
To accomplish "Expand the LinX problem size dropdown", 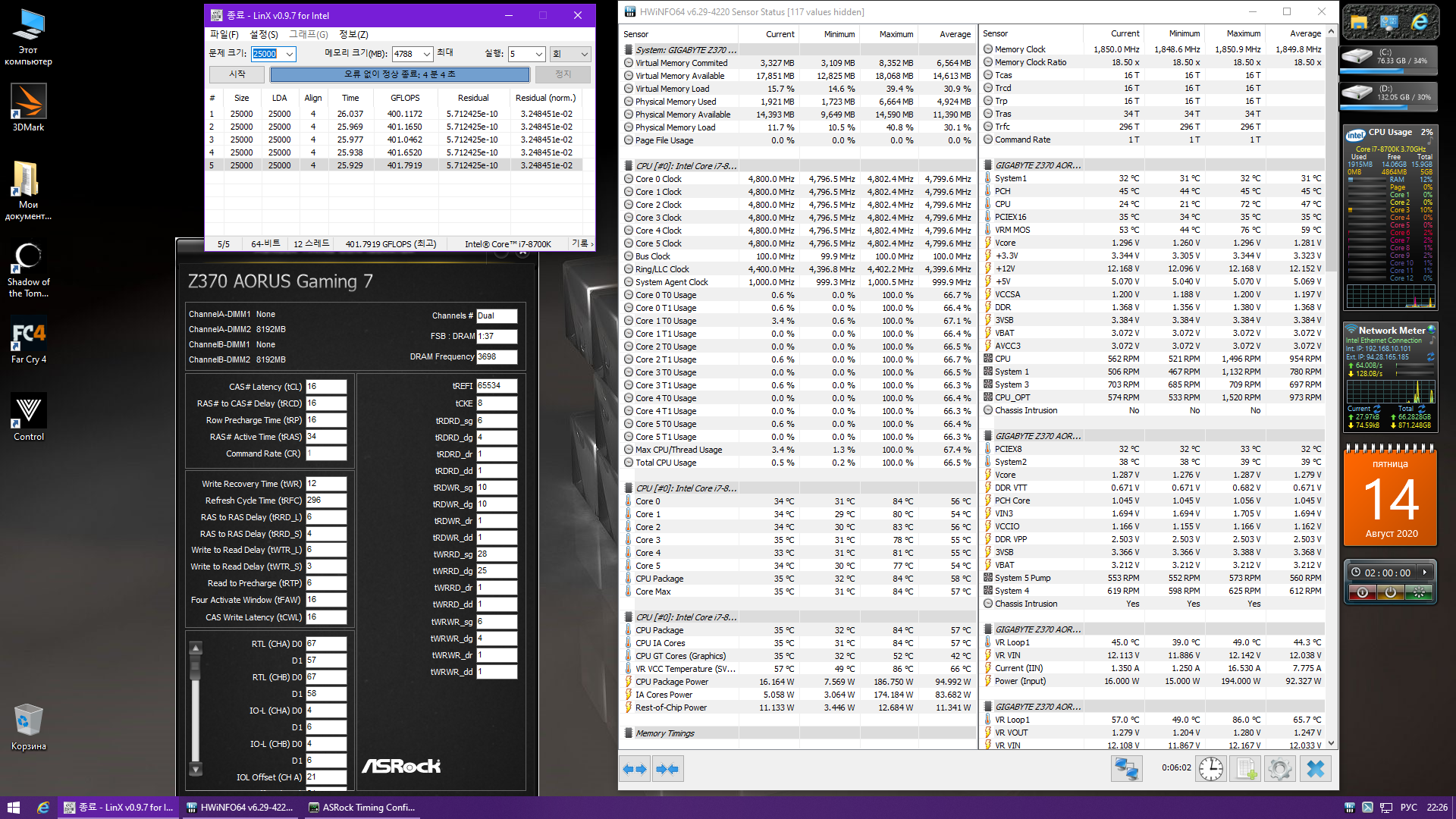I will 289,54.
